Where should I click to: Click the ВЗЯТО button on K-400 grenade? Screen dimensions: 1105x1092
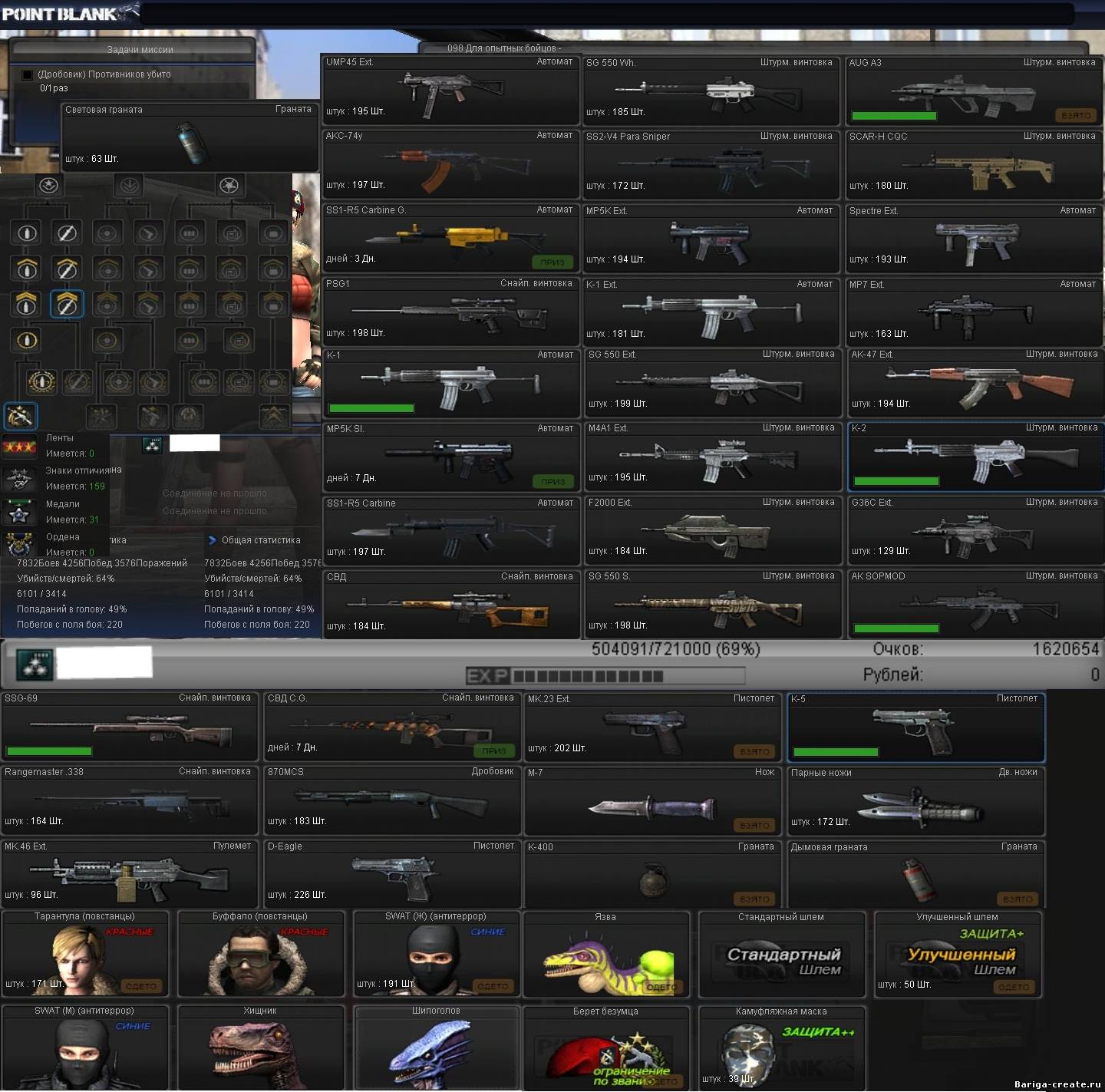[754, 899]
